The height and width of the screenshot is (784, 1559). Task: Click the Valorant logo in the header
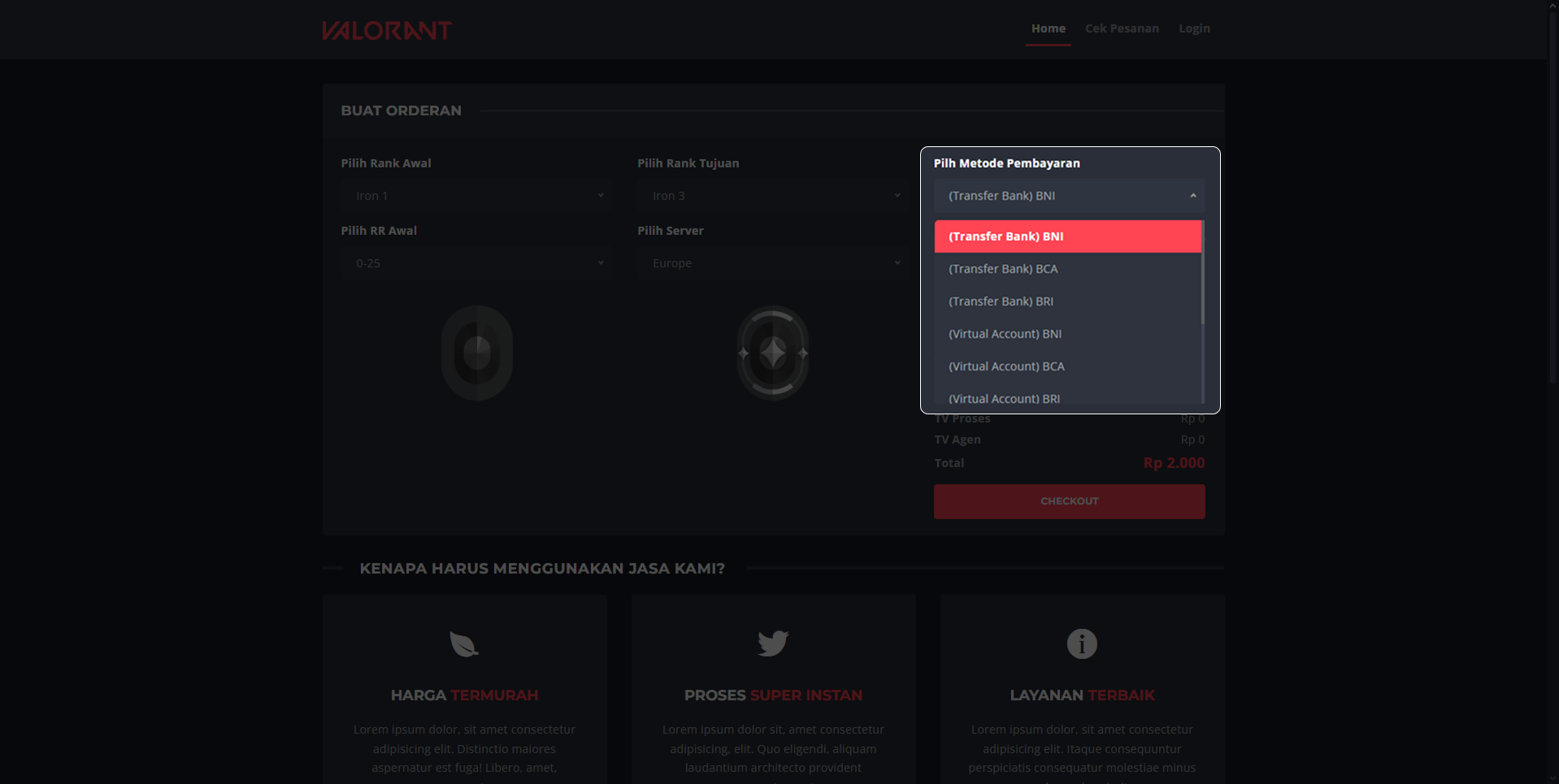tap(386, 30)
